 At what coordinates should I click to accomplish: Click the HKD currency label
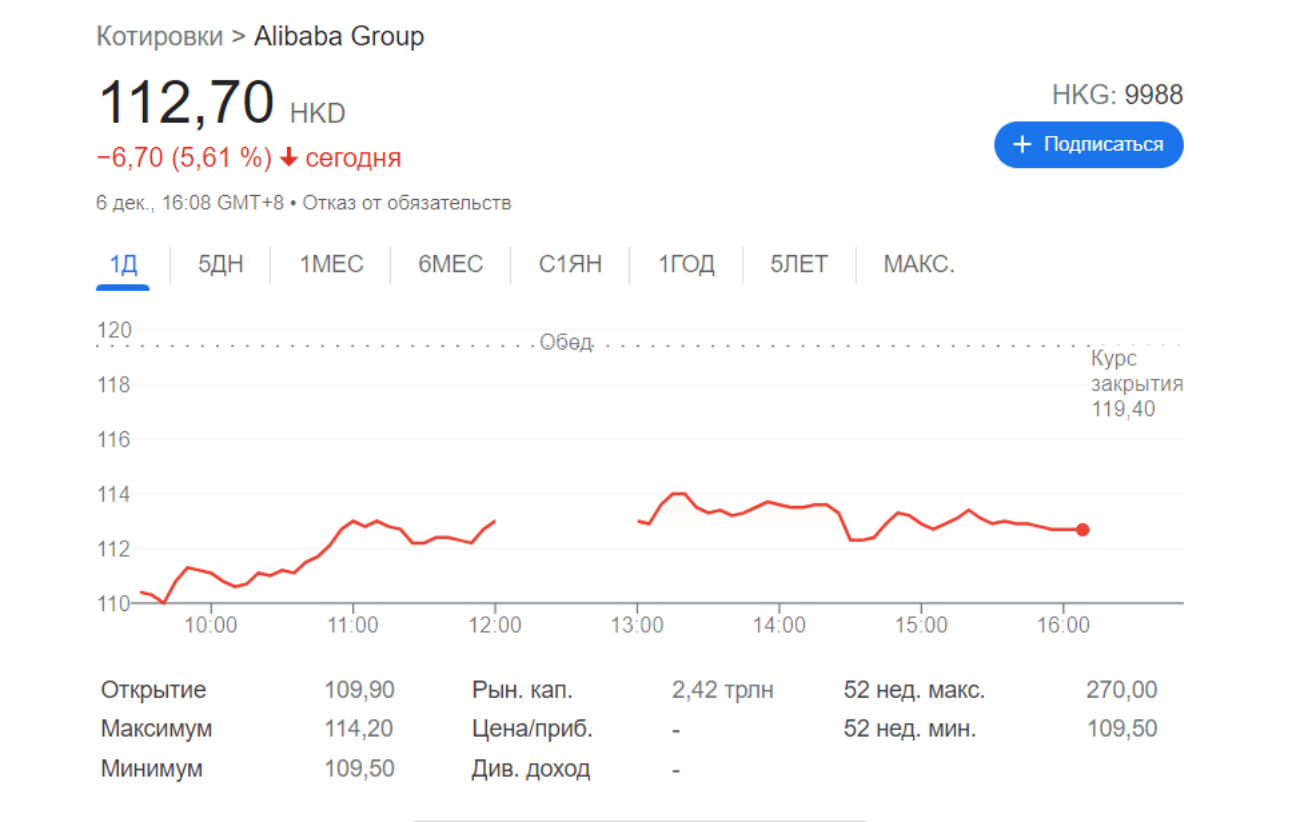(x=317, y=114)
